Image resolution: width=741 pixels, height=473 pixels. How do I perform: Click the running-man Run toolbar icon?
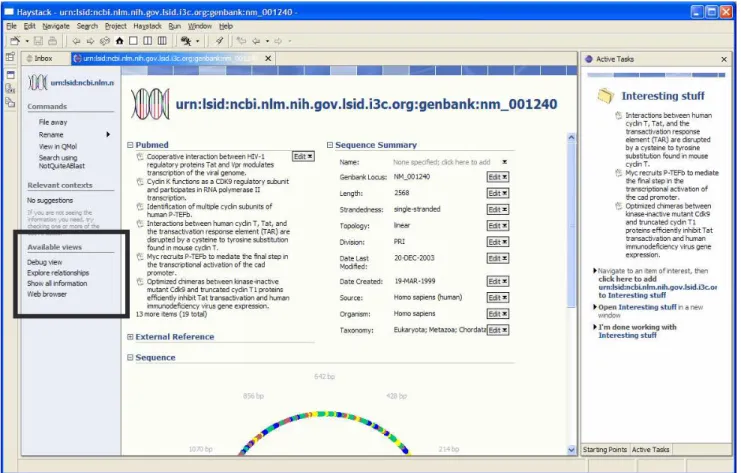(186, 41)
